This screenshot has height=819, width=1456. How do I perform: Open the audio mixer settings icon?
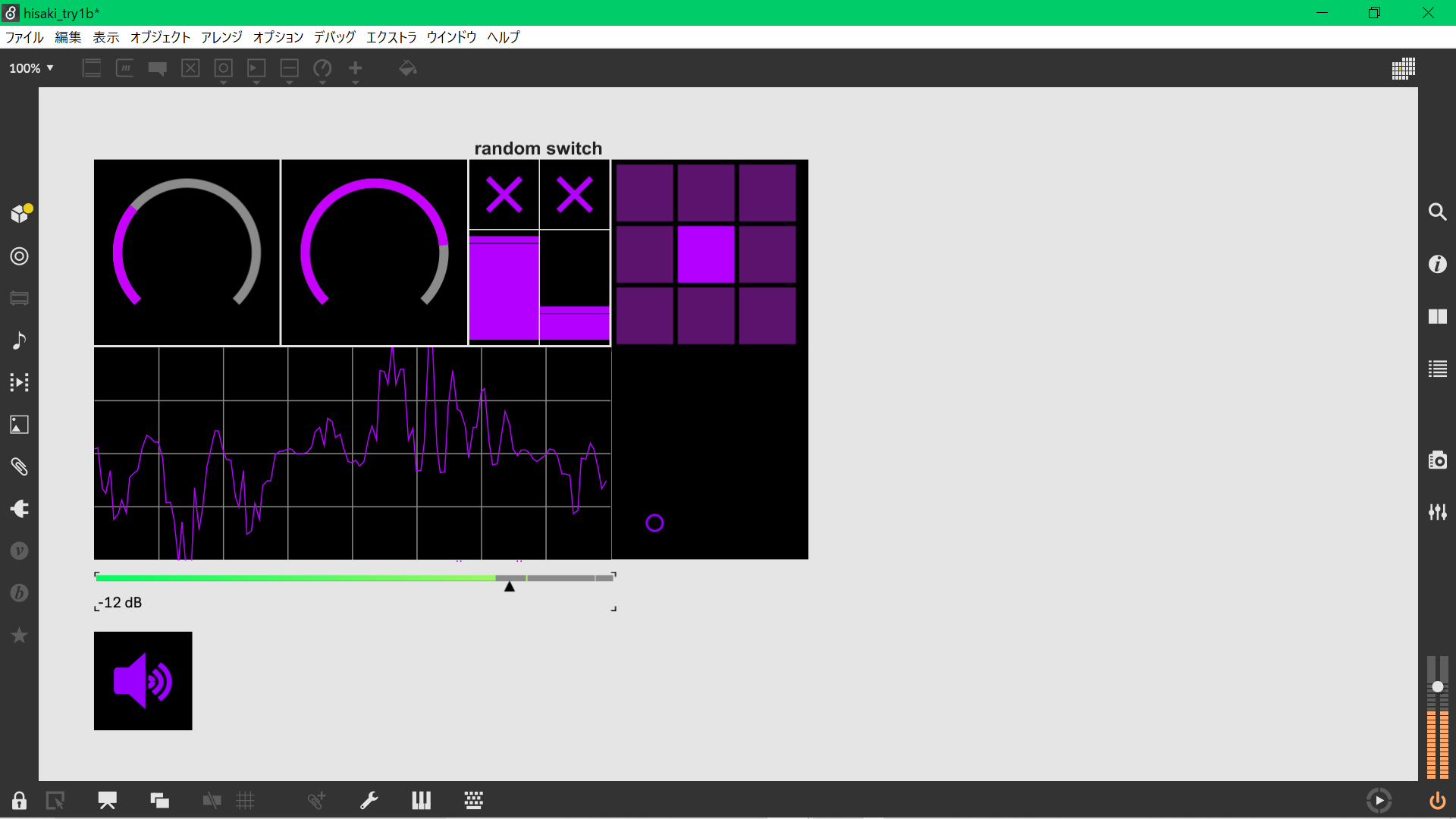point(1437,513)
